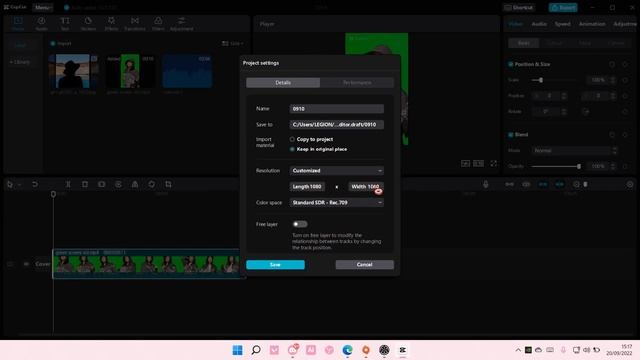640x360 pixels.
Task: Reset Position & Size properties
Action: (x=612, y=64)
